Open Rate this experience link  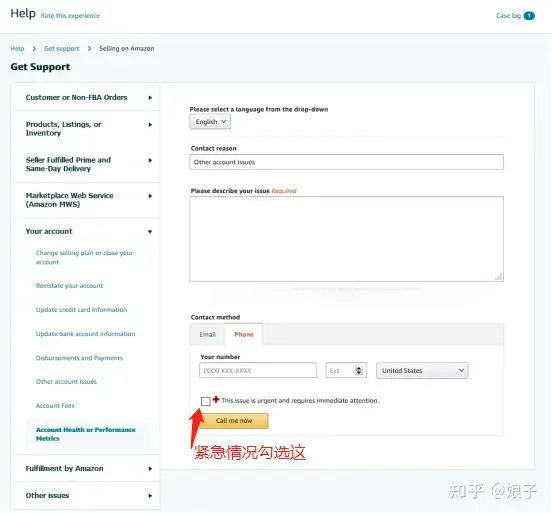tap(70, 16)
